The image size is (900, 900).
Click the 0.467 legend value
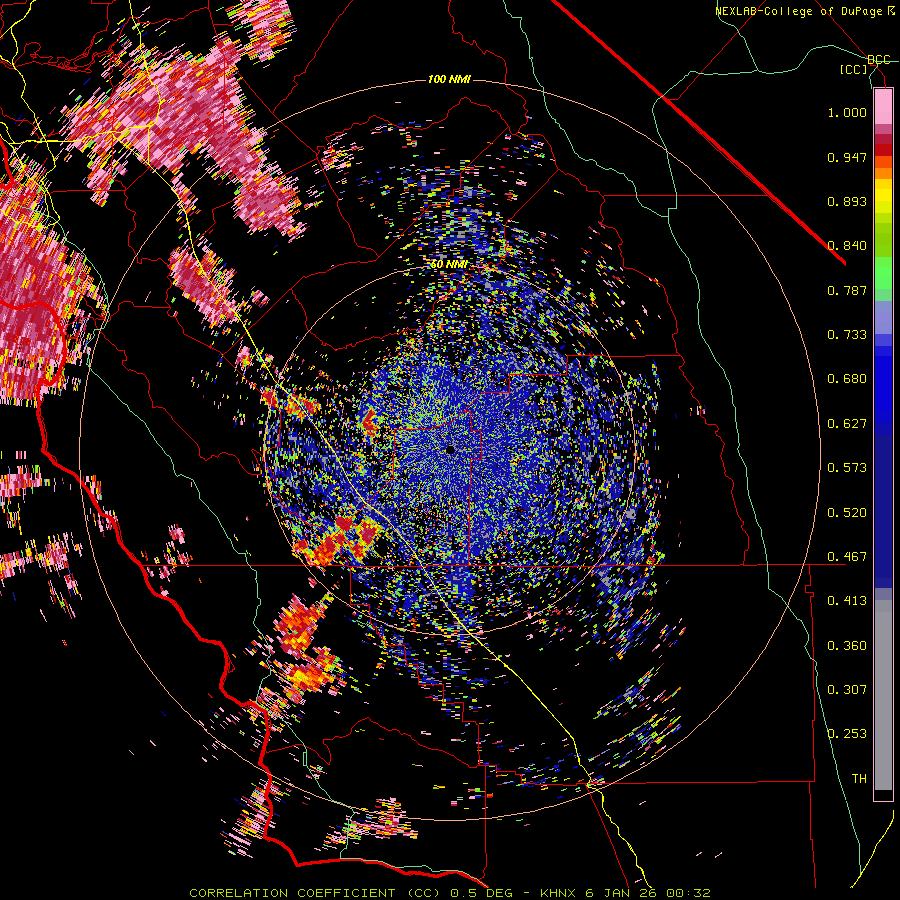tap(847, 557)
